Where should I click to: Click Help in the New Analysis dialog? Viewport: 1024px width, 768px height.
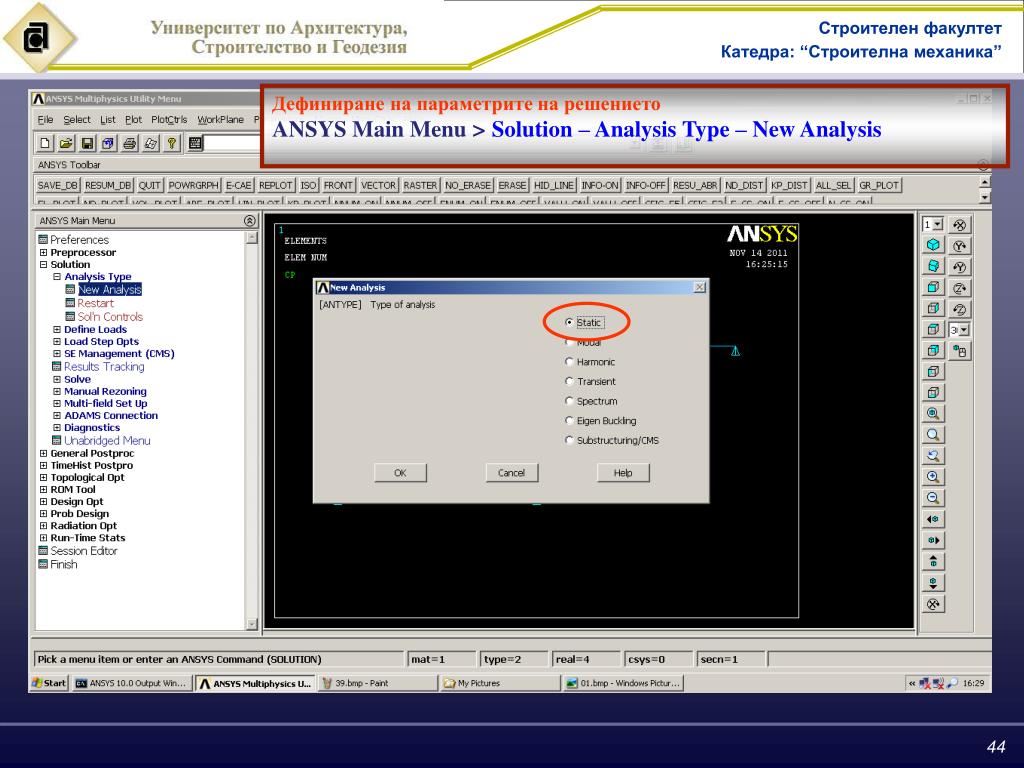623,473
